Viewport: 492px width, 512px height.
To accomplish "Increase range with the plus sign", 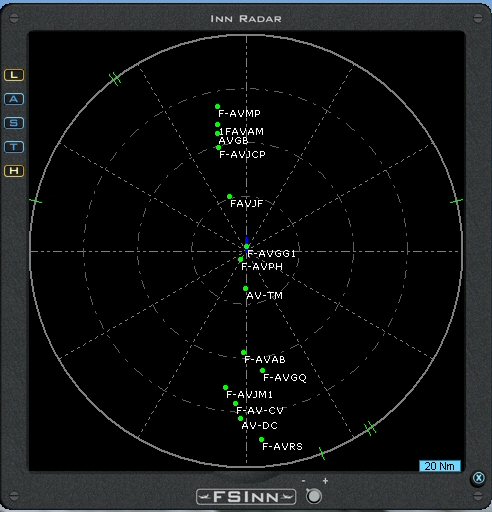I will coord(325,481).
